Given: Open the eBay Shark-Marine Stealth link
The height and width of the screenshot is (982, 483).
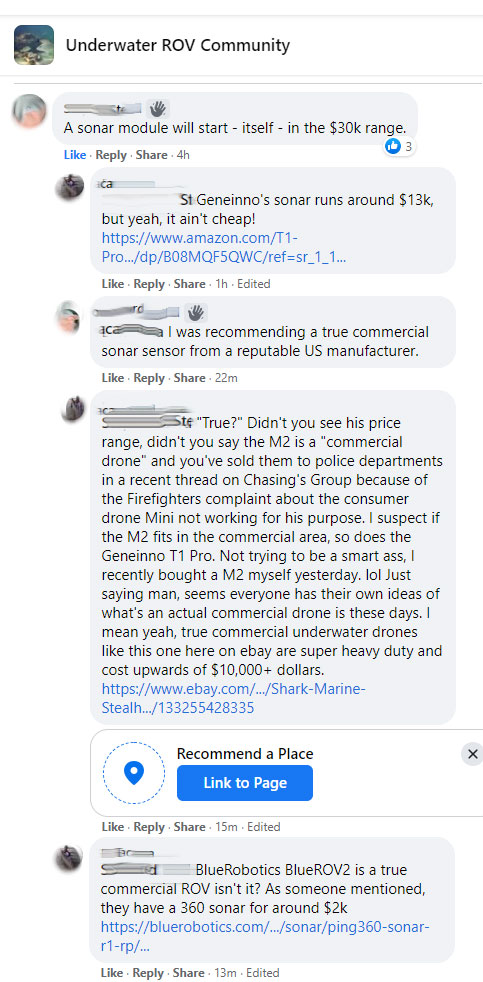Looking at the screenshot, I should click(x=234, y=698).
